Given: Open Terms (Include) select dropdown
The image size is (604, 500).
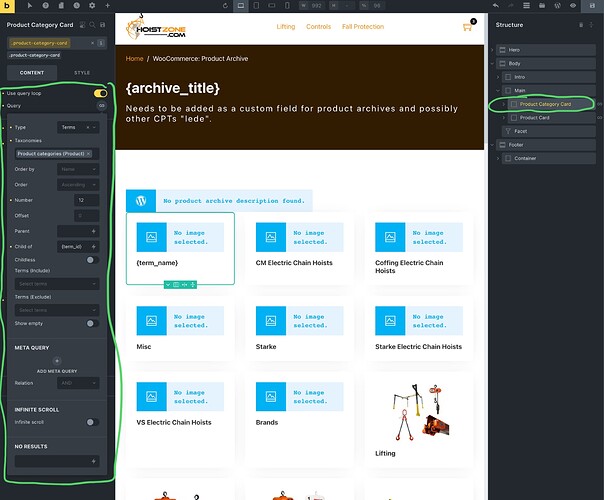Looking at the screenshot, I should (x=57, y=284).
